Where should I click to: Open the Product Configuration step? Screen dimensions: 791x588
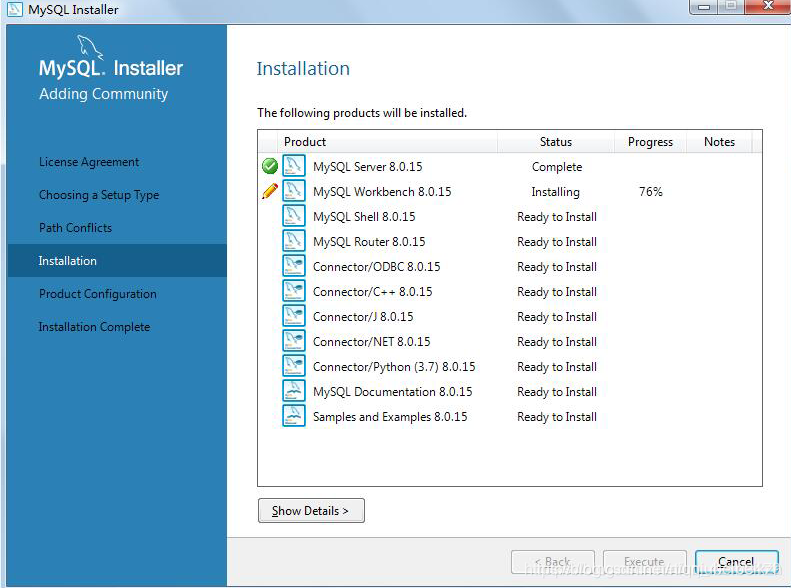[x=98, y=294]
